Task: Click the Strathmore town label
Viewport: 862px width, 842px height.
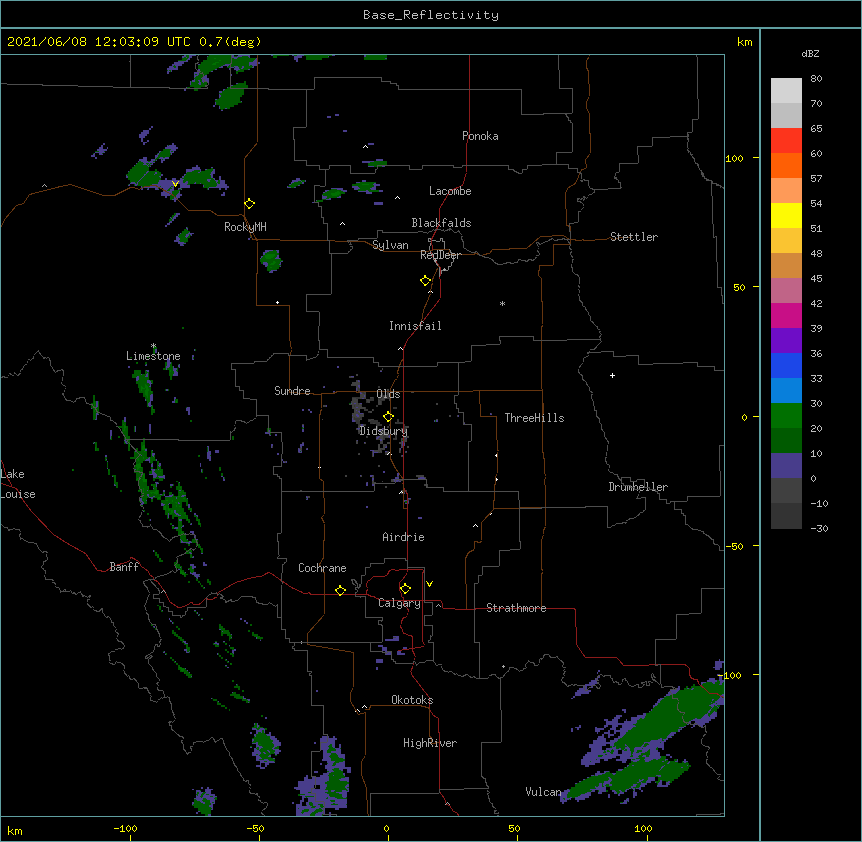Action: pyautogui.click(x=516, y=608)
